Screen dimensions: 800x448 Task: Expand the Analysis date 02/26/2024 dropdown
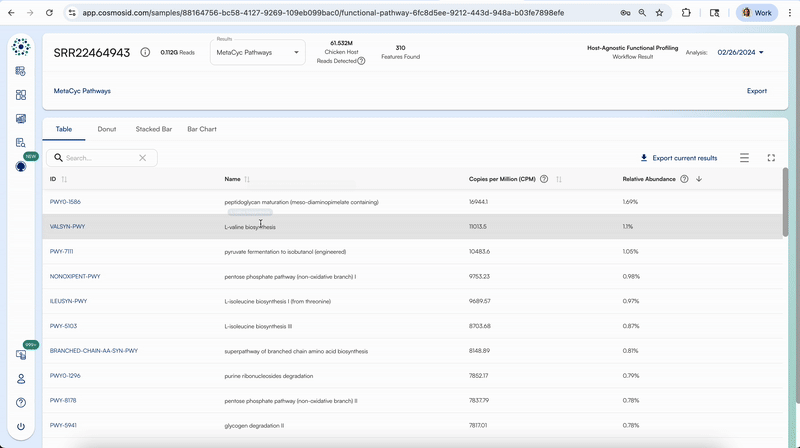(x=740, y=52)
